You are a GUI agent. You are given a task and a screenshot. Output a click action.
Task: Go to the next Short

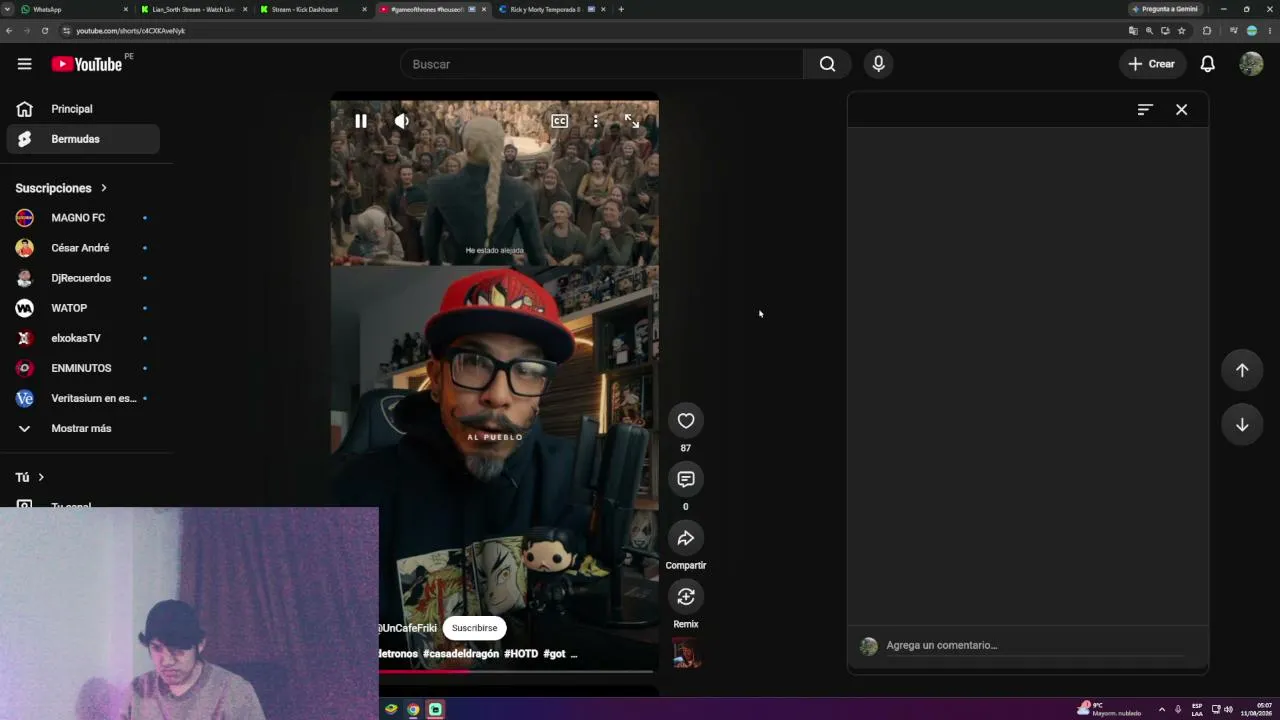coord(1242,424)
